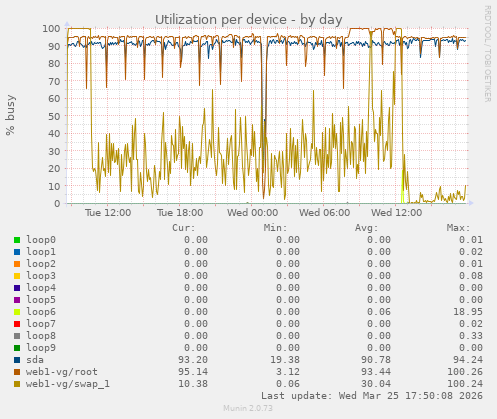This screenshot has height=419, width=497.
Task: Click the Munin 2.0.73 version text
Action: click(248, 408)
